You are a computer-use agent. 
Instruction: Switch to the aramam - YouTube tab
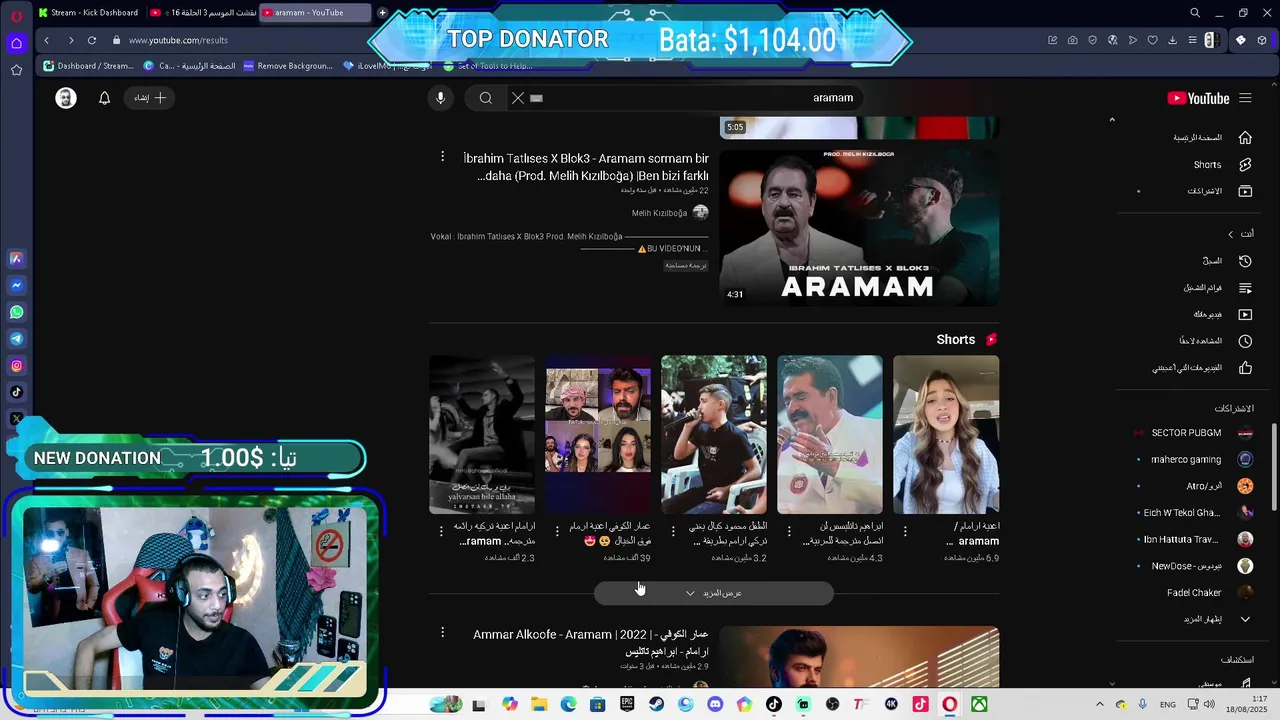pyautogui.click(x=315, y=13)
